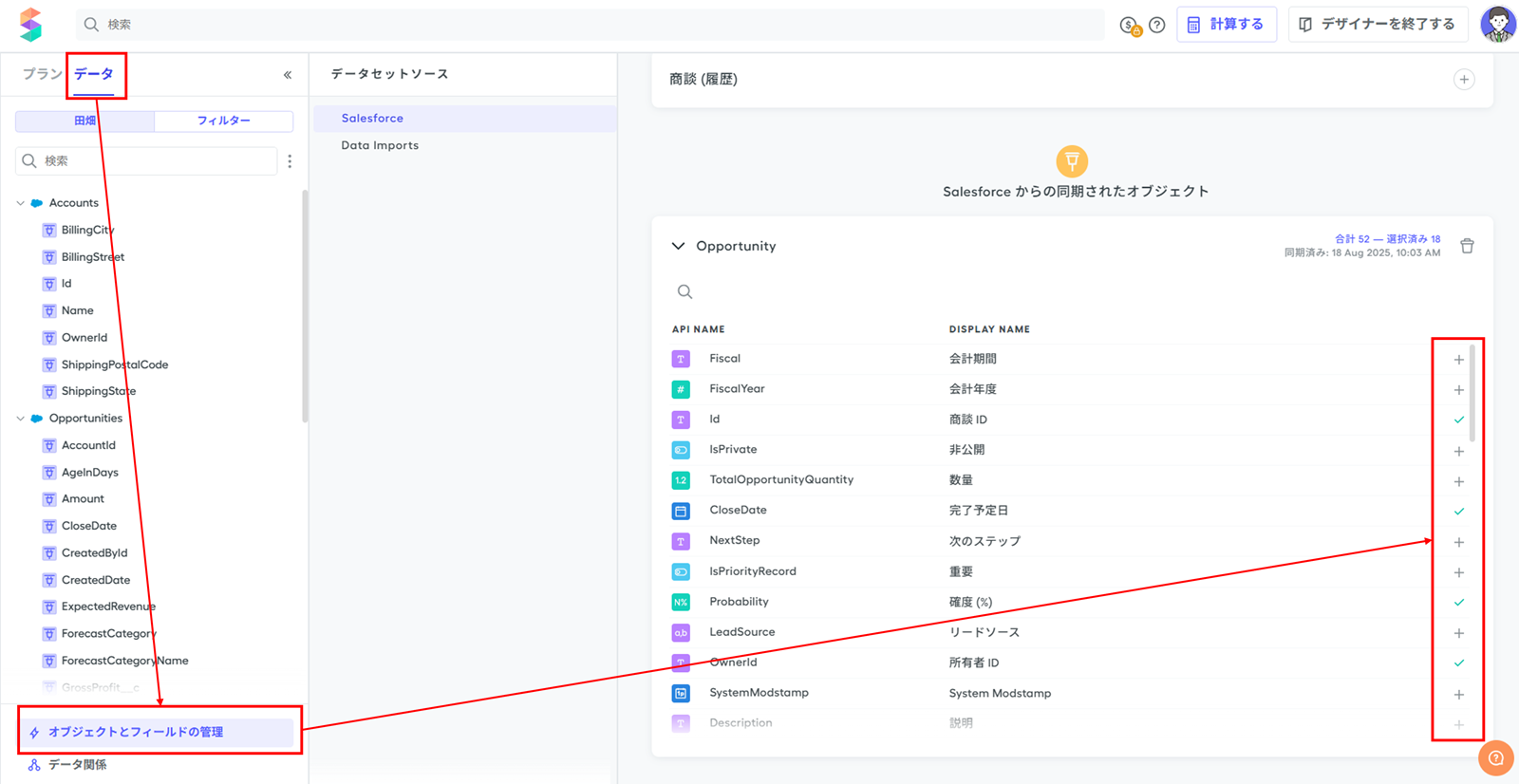Screen dimensions: 1519x784
Task: Collapse the Opportunities tree node
Action: [21, 419]
